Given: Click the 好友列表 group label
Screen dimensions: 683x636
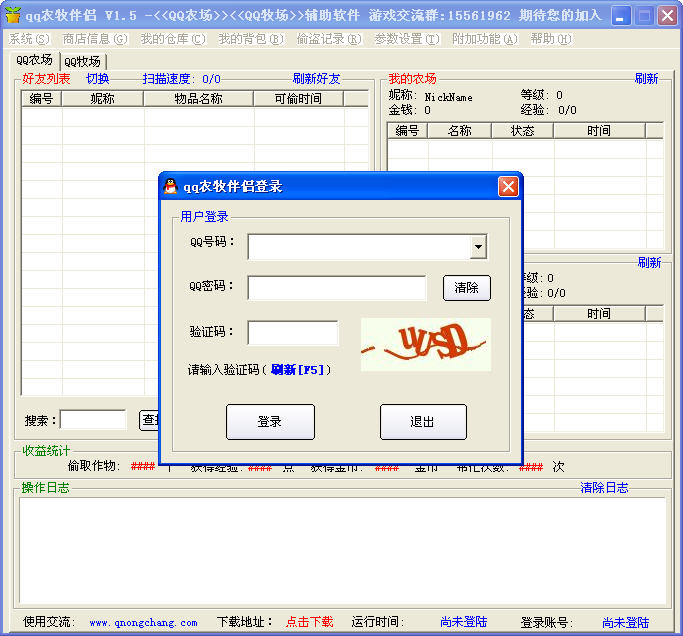Looking at the screenshot, I should (46, 79).
